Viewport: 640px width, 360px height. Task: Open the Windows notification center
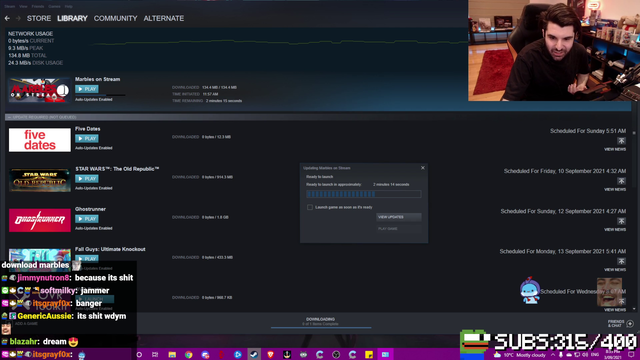[x=631, y=355]
